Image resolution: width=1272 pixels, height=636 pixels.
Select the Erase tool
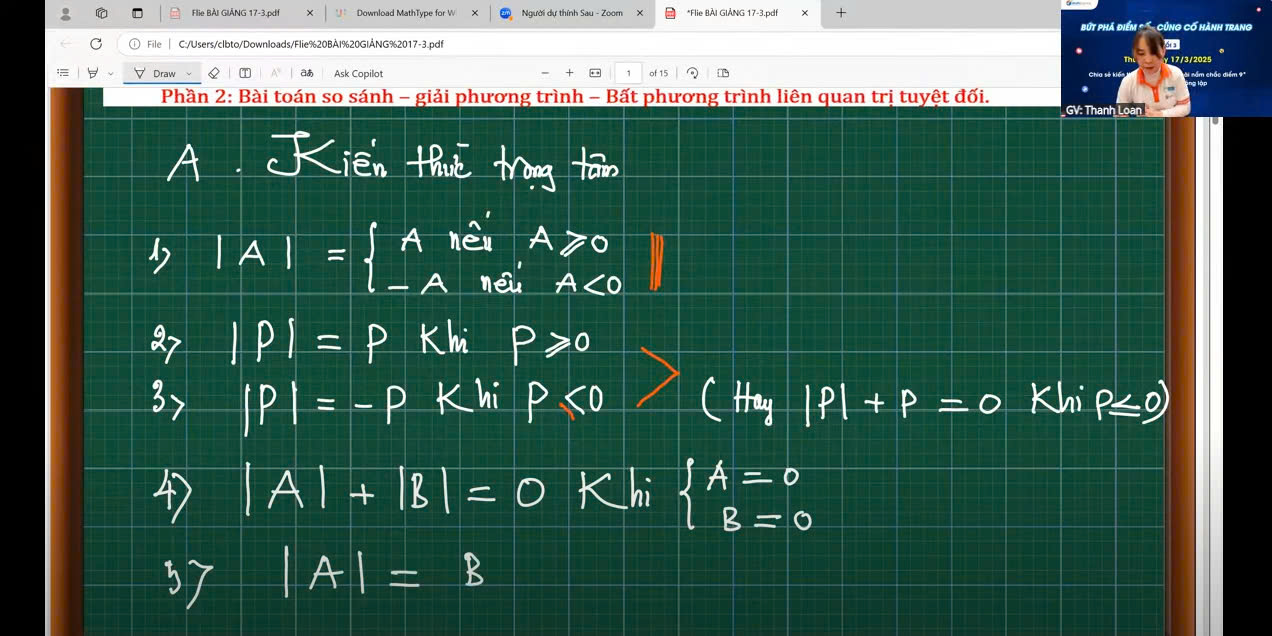click(214, 73)
